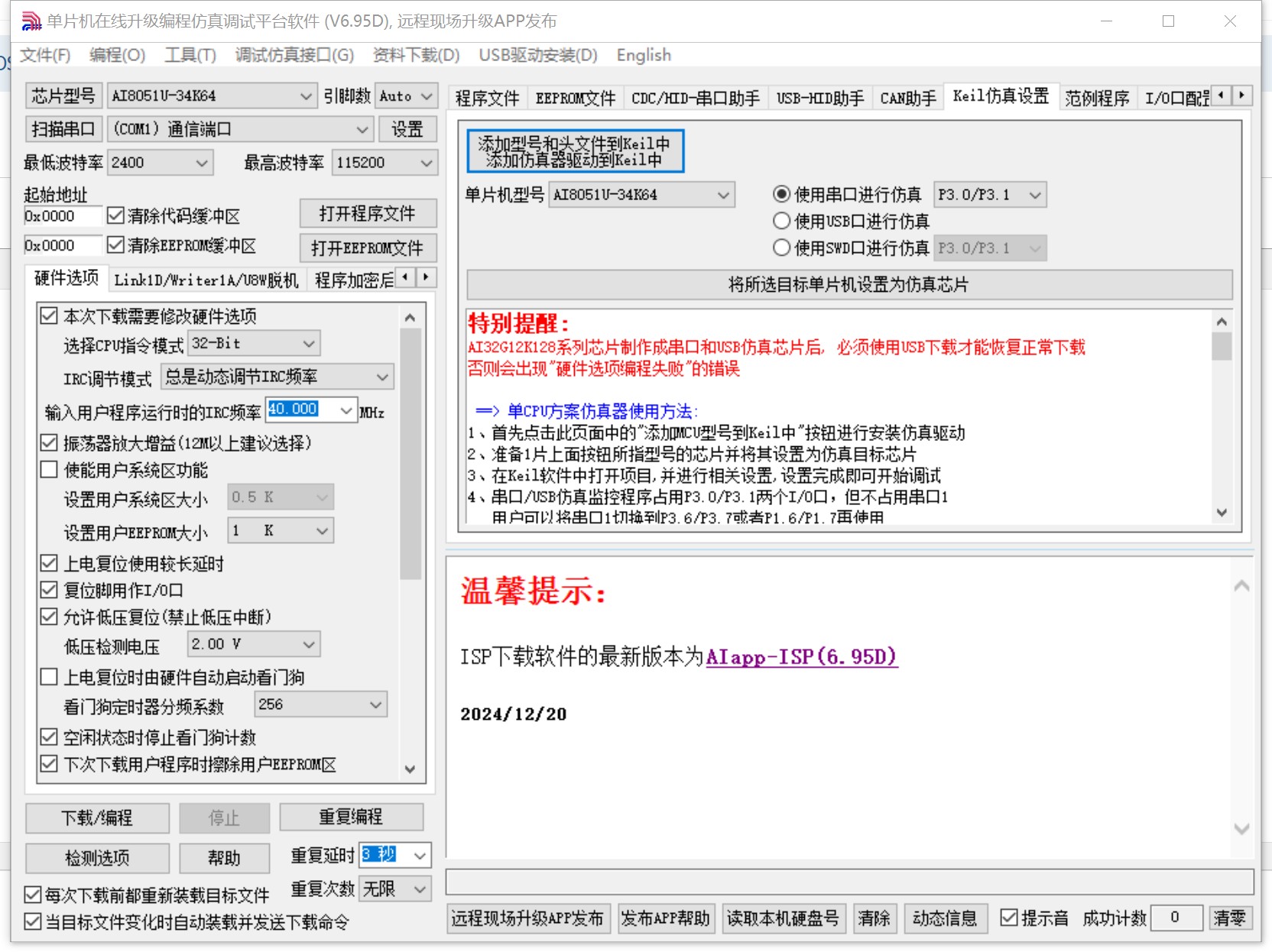Click 打开程序文件 button
This screenshot has width=1272, height=952.
(x=368, y=213)
